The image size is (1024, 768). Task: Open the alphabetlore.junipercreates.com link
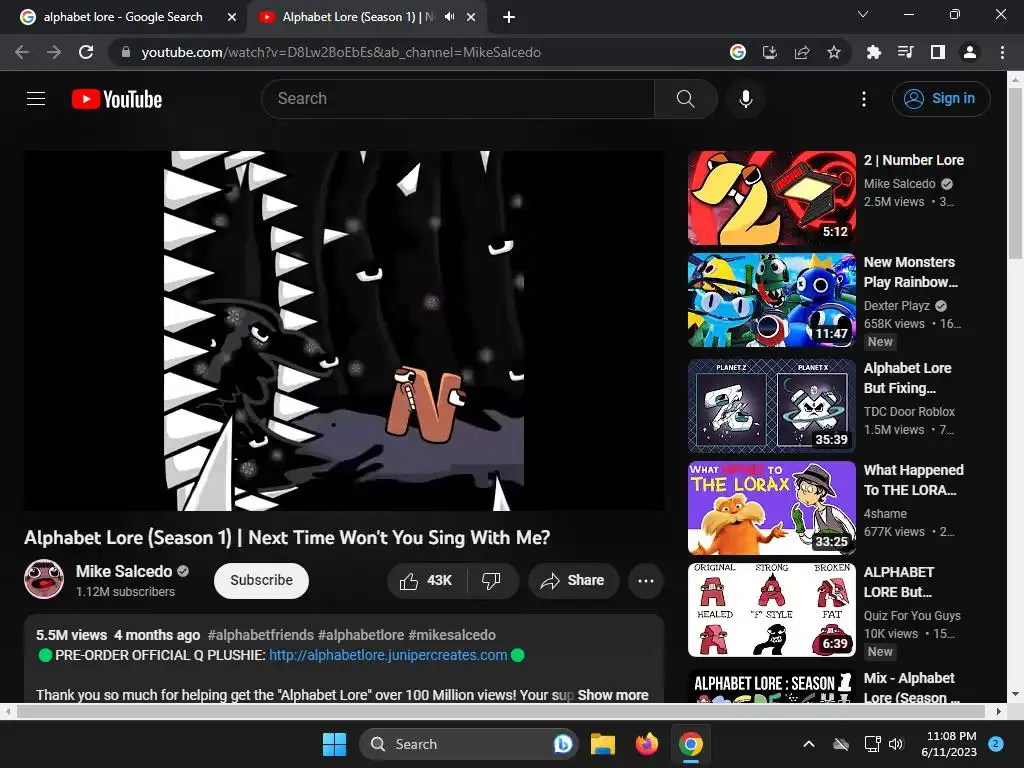point(388,655)
